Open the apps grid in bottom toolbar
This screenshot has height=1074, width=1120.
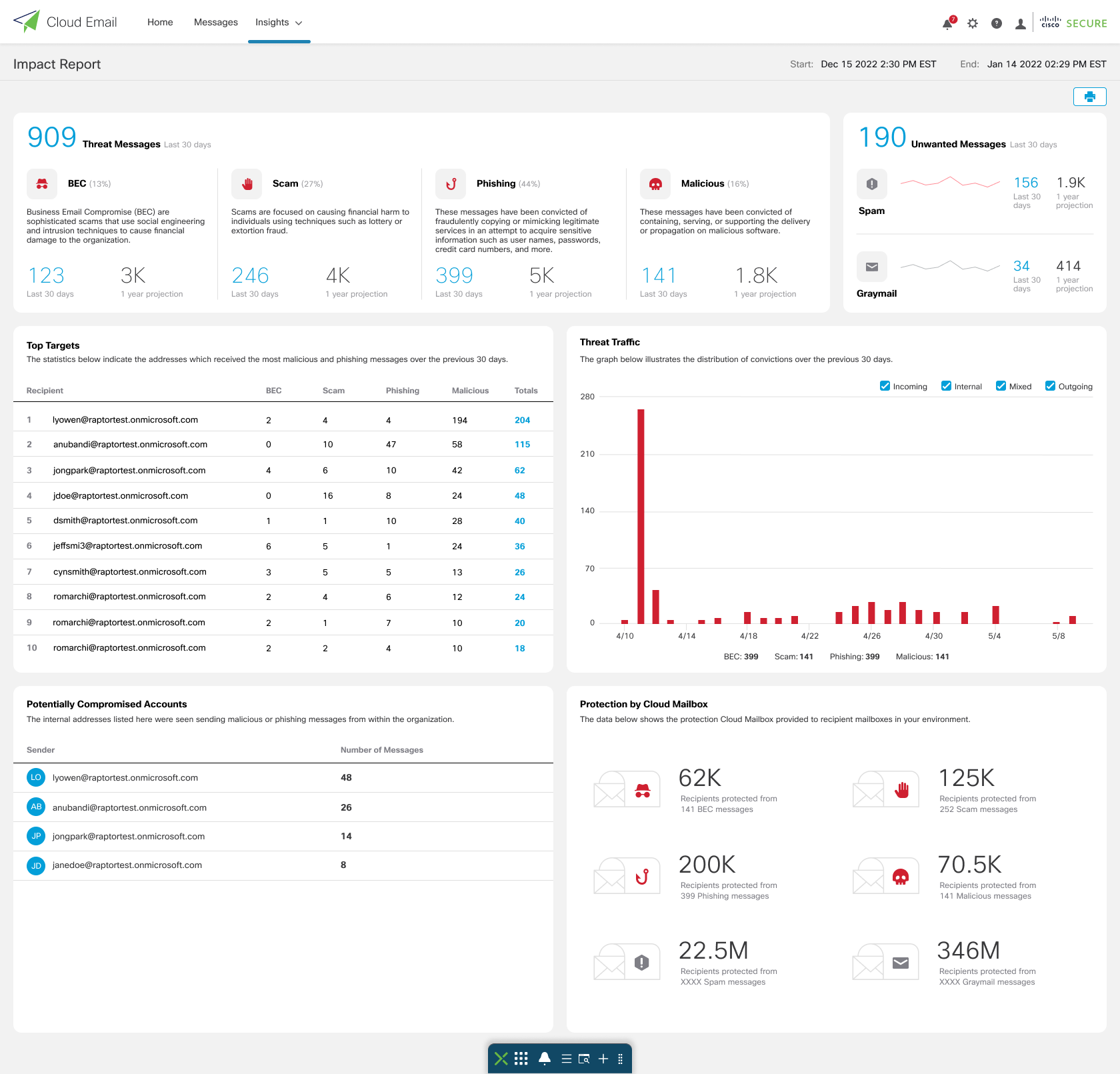521,1059
